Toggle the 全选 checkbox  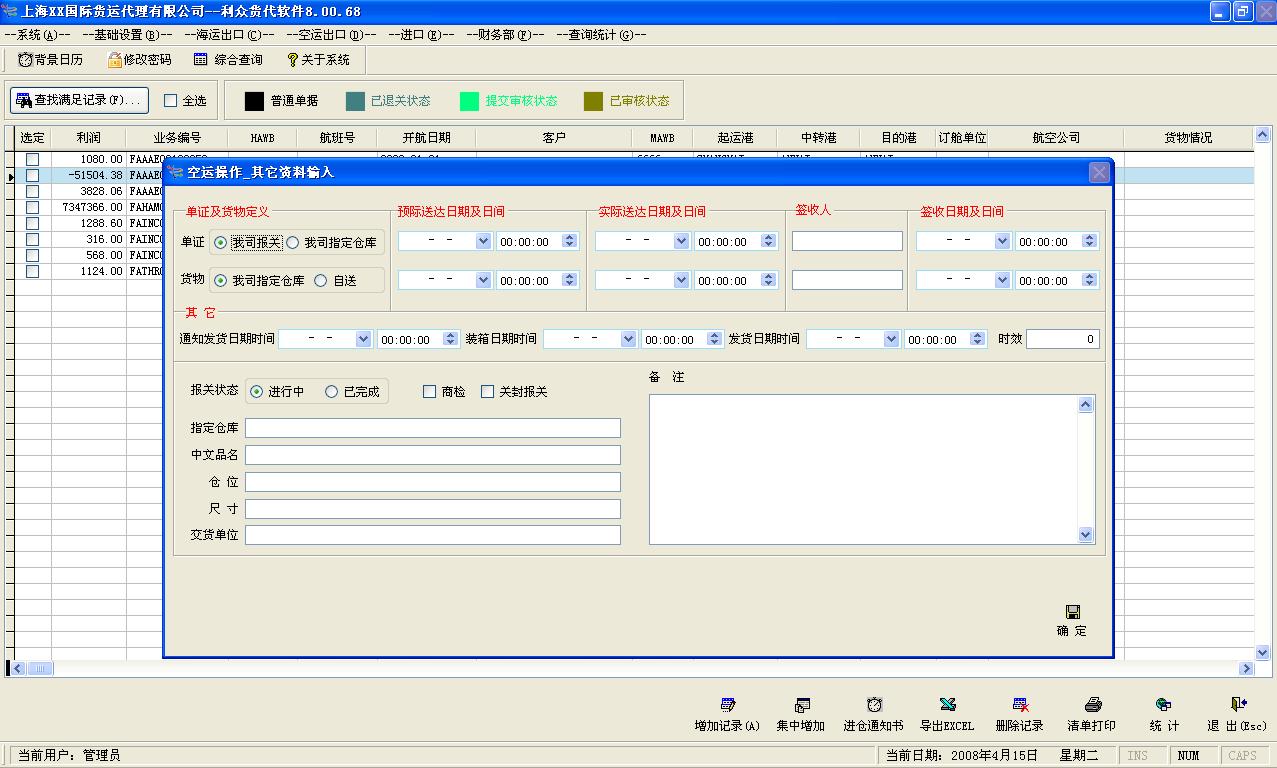pyautogui.click(x=170, y=101)
